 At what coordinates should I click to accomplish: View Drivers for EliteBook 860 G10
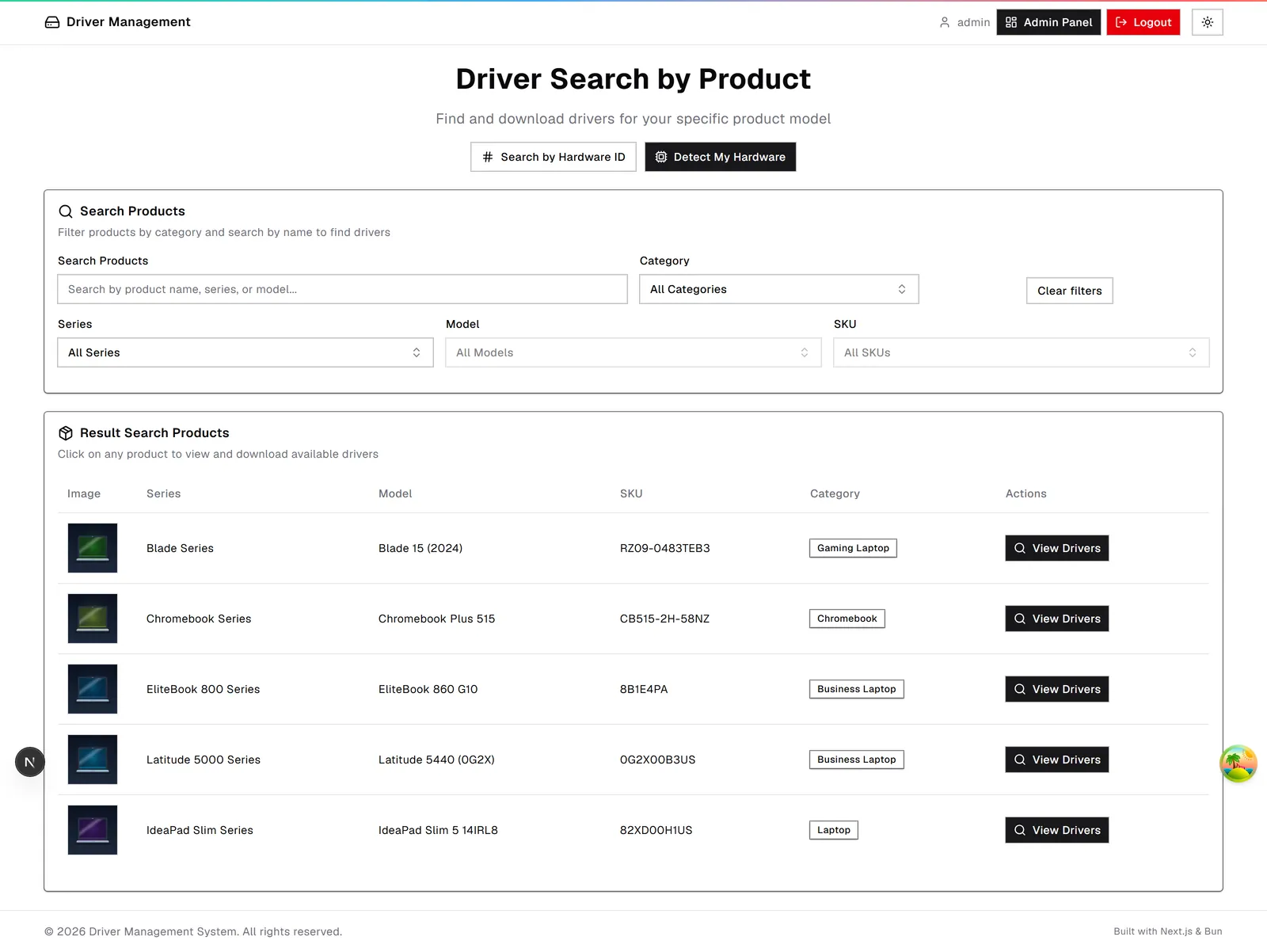point(1056,689)
